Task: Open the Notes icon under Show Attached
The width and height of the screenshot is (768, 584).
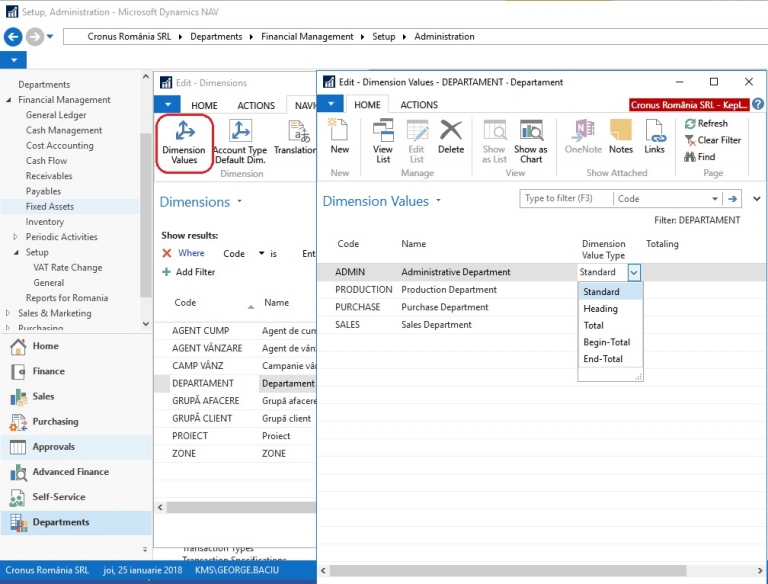Action: pyautogui.click(x=621, y=136)
